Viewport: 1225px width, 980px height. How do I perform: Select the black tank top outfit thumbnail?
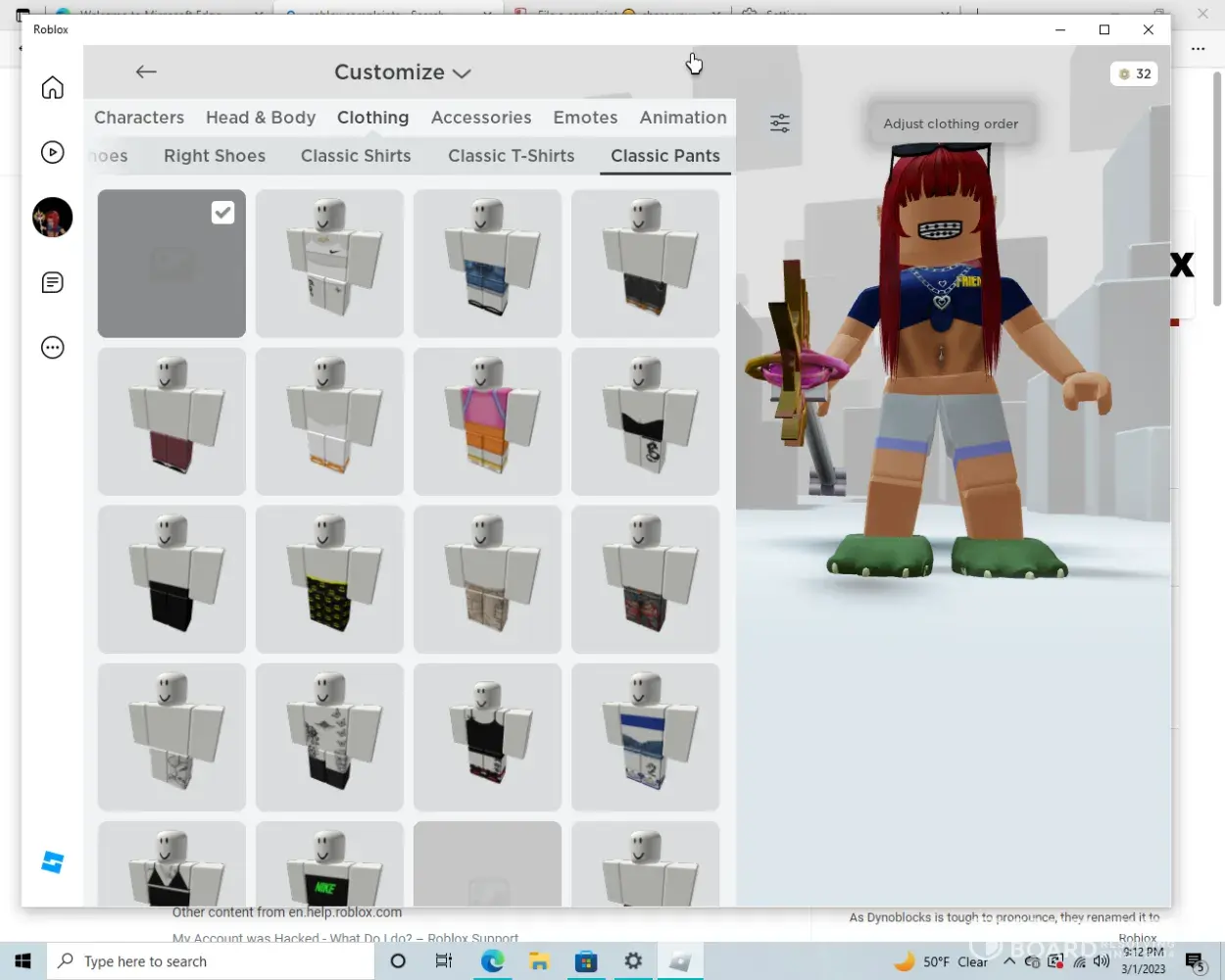[487, 737]
